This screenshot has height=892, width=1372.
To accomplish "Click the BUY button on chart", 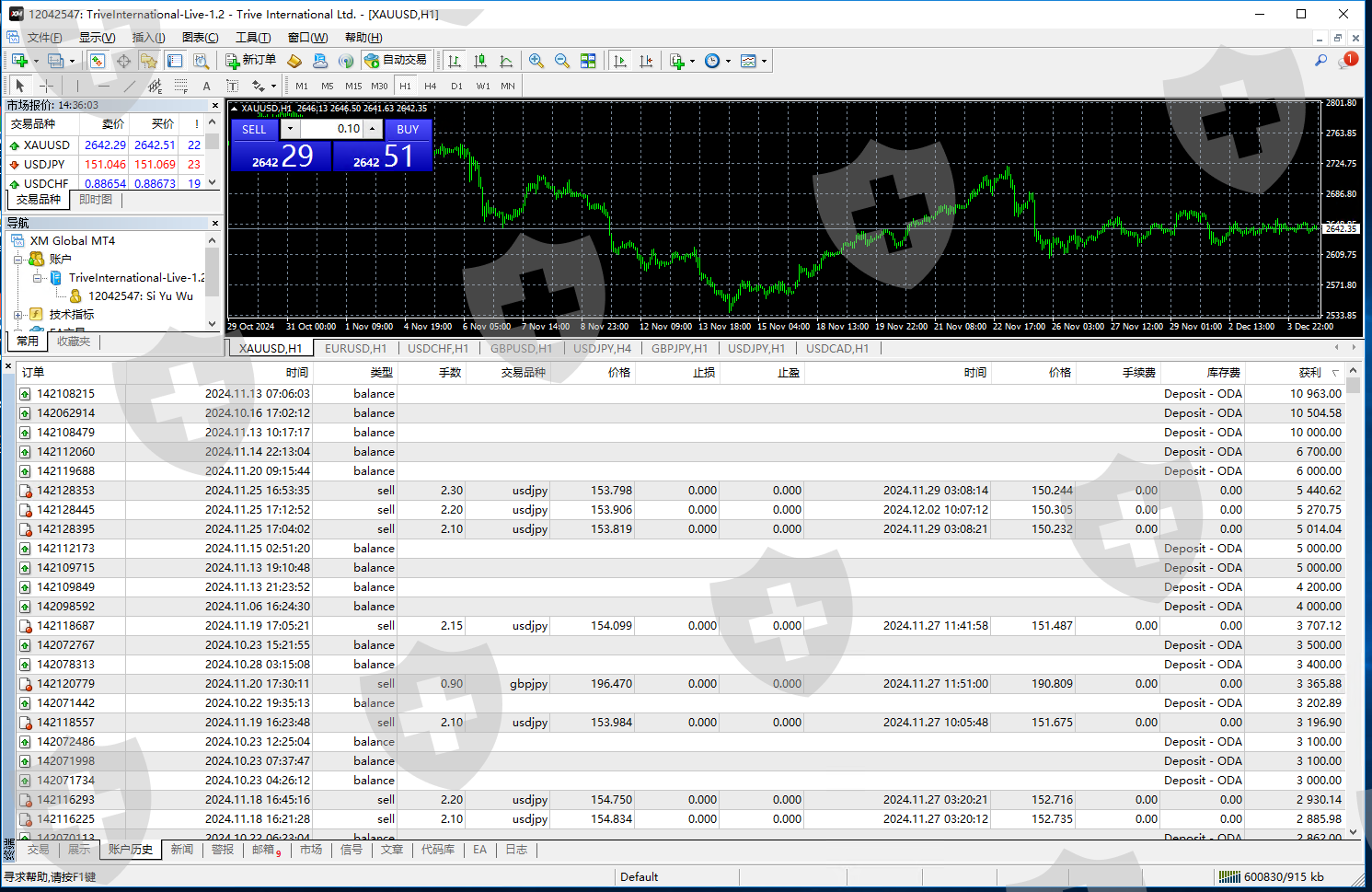I will pos(408,130).
